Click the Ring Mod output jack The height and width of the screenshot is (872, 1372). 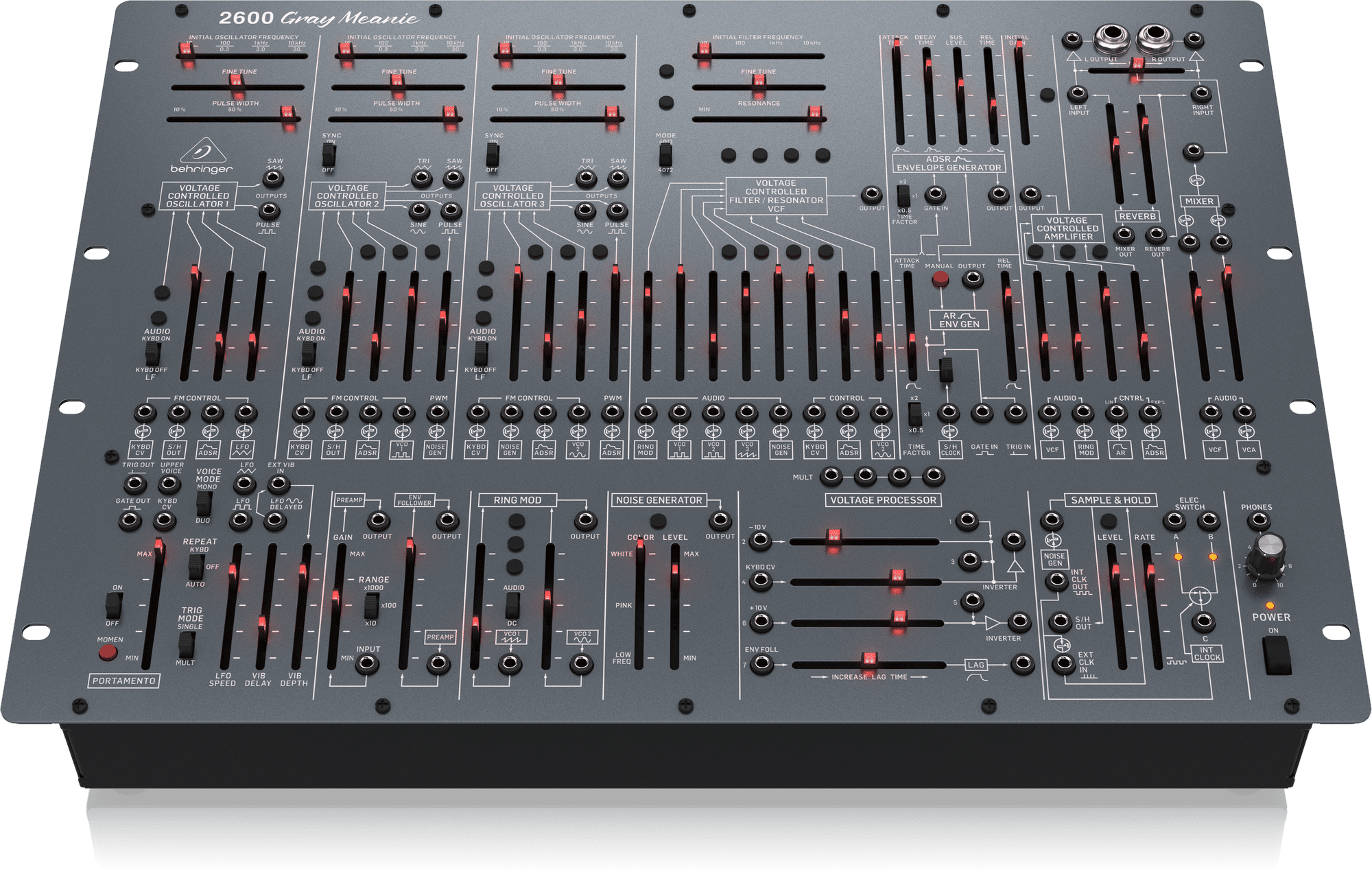click(x=584, y=520)
